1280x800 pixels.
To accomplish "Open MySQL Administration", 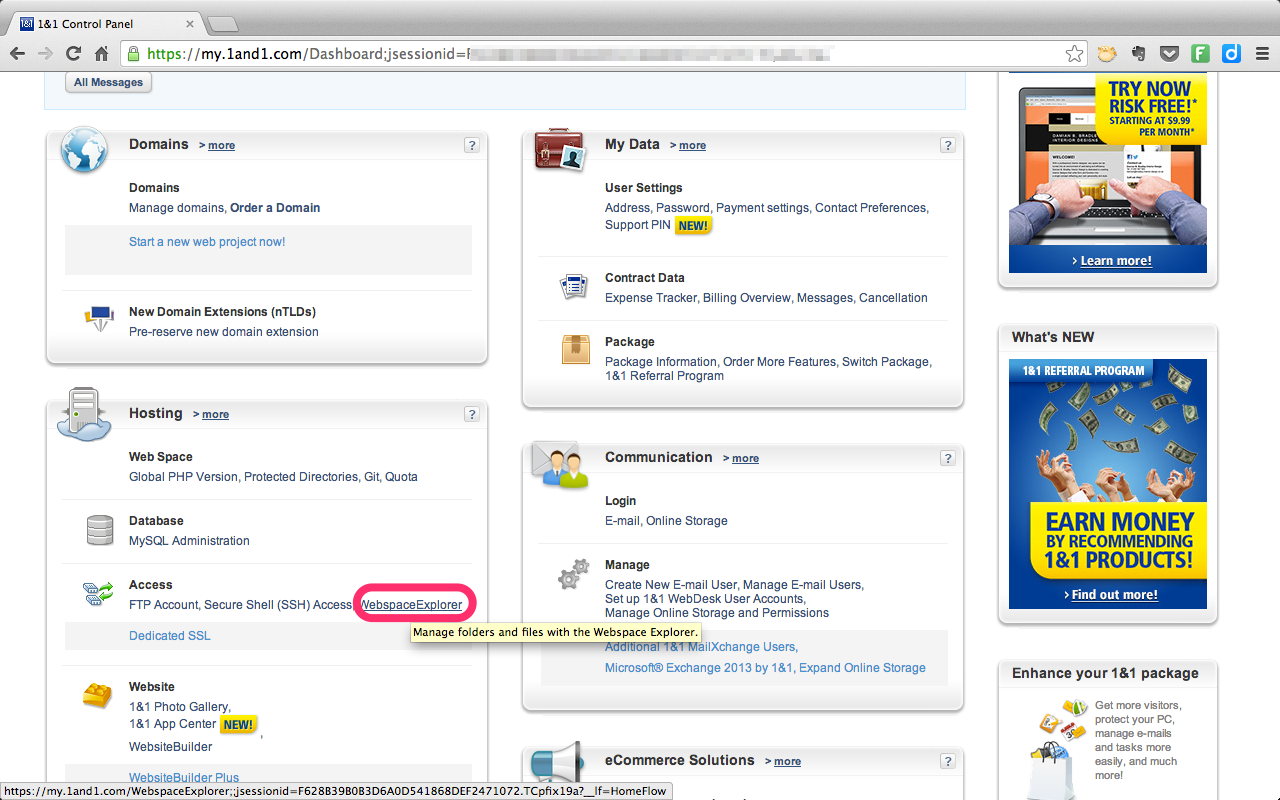I will [189, 541].
